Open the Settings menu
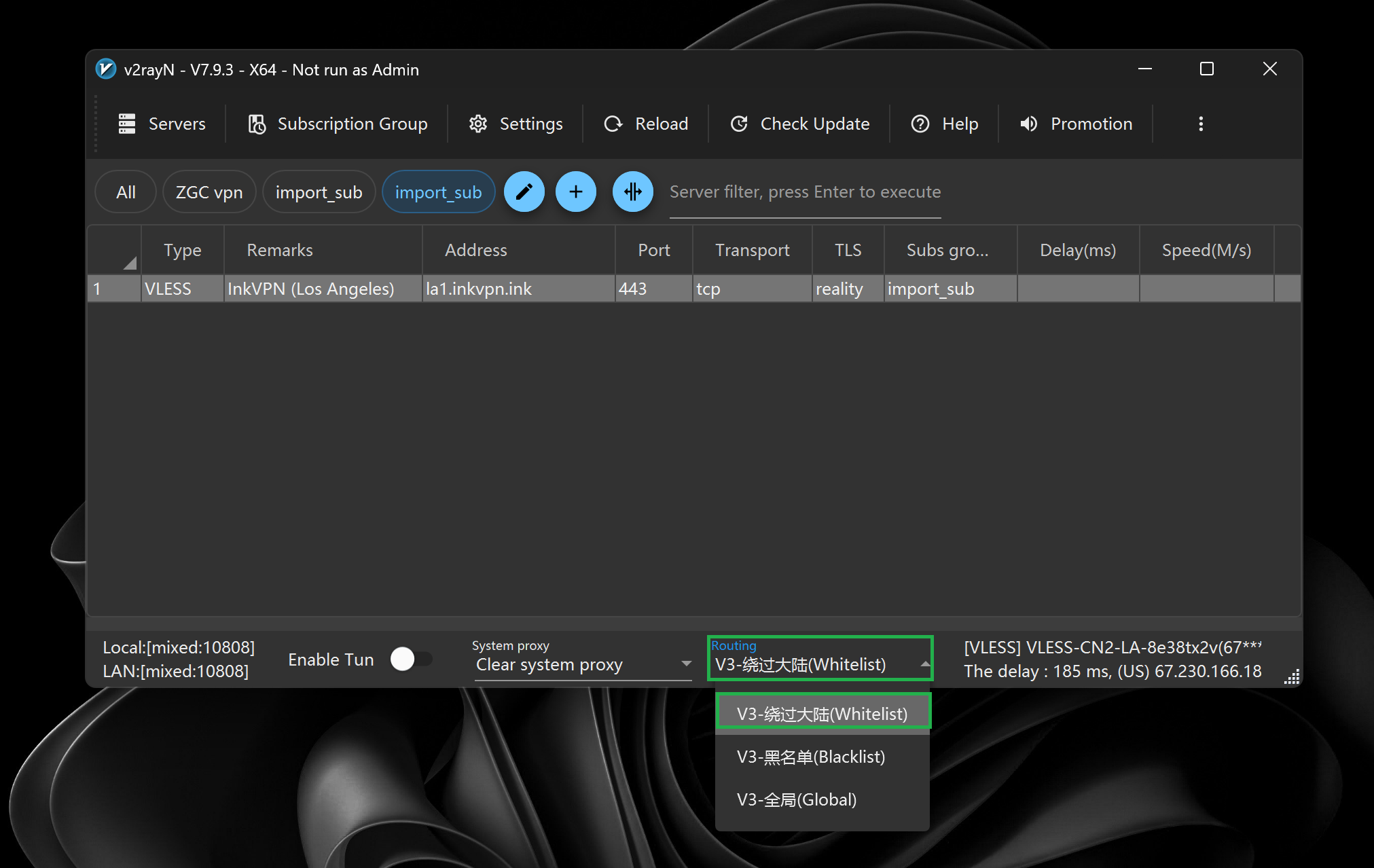The height and width of the screenshot is (868, 1374). point(516,124)
